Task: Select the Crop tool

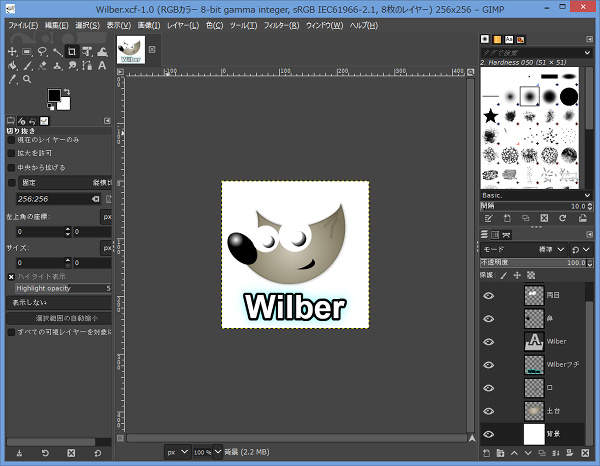Action: 72,51
